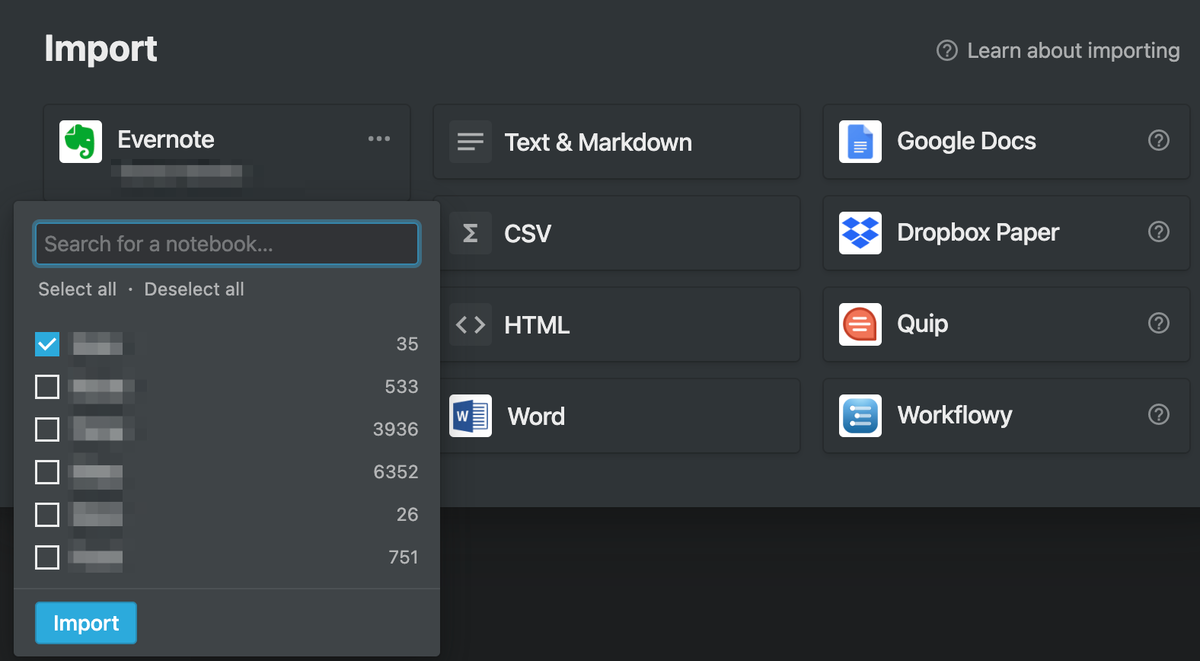Viewport: 1200px width, 661px height.
Task: Check the notebook with 3936 notes
Action: (x=47, y=429)
